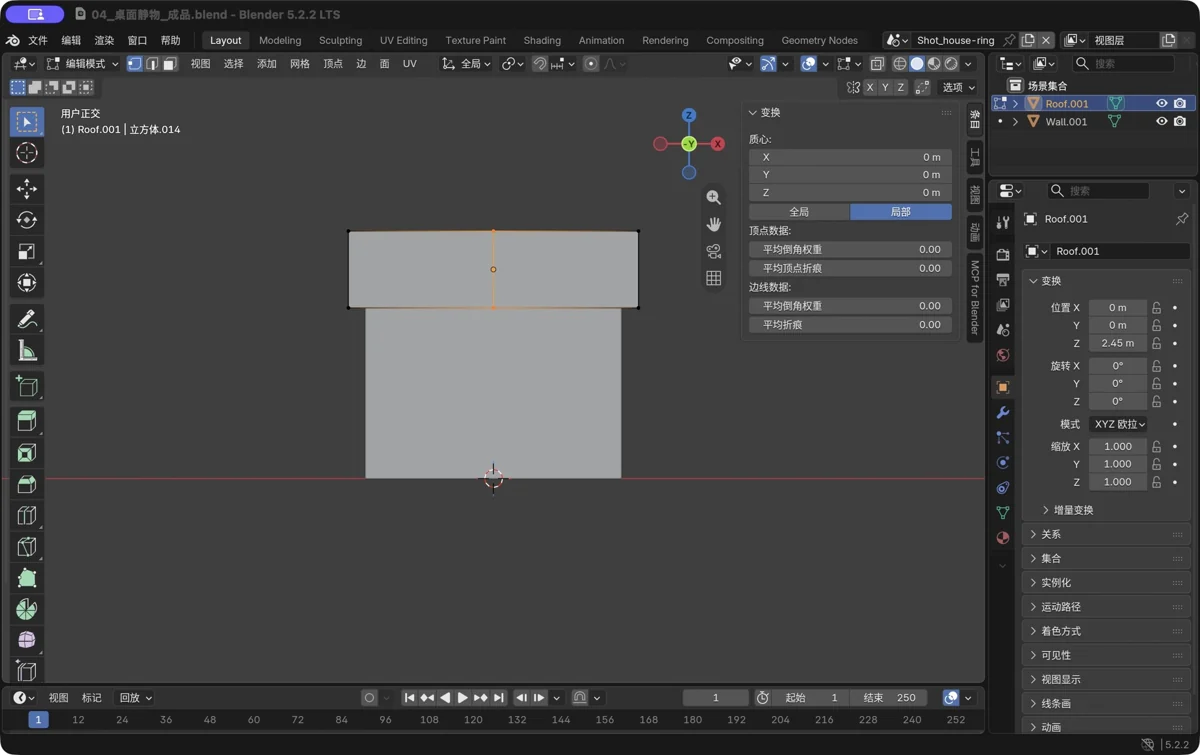1200x755 pixels.
Task: Activate the Scale tool
Action: tap(27, 251)
